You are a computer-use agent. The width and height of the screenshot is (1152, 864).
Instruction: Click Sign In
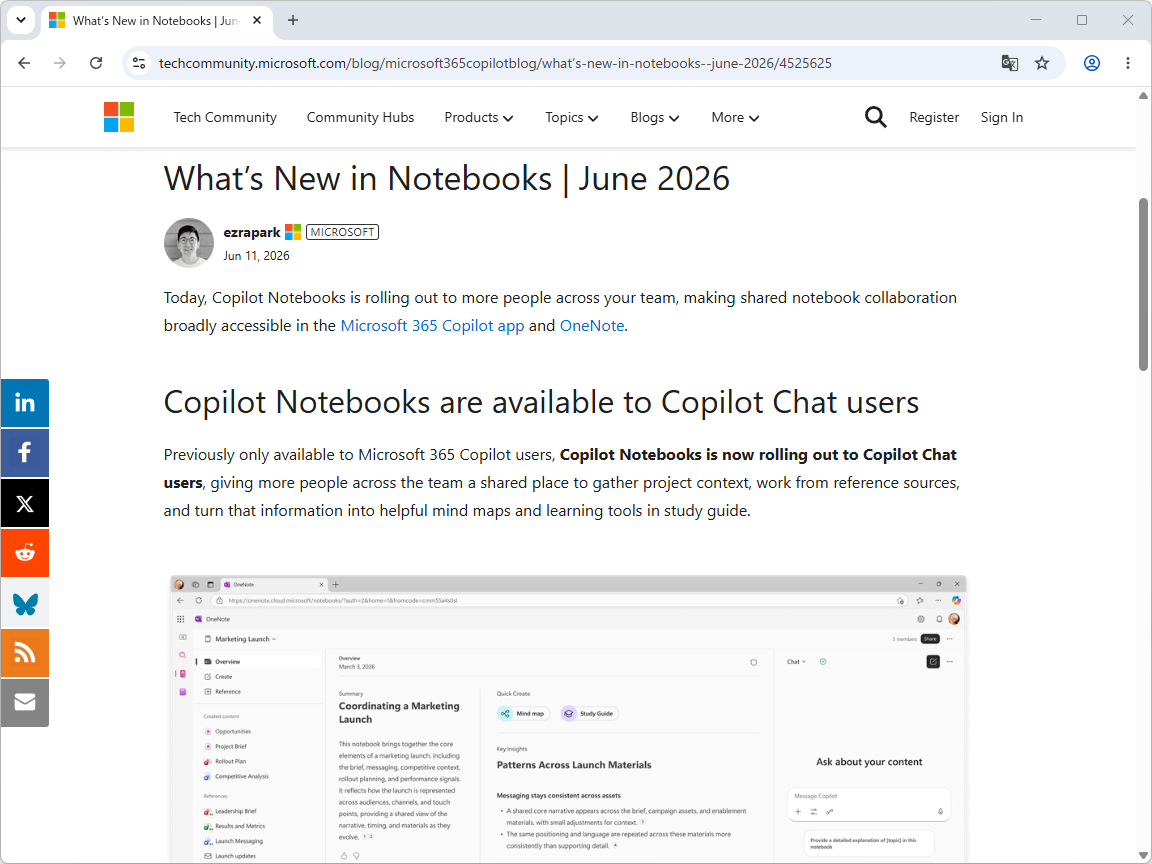pos(1001,118)
